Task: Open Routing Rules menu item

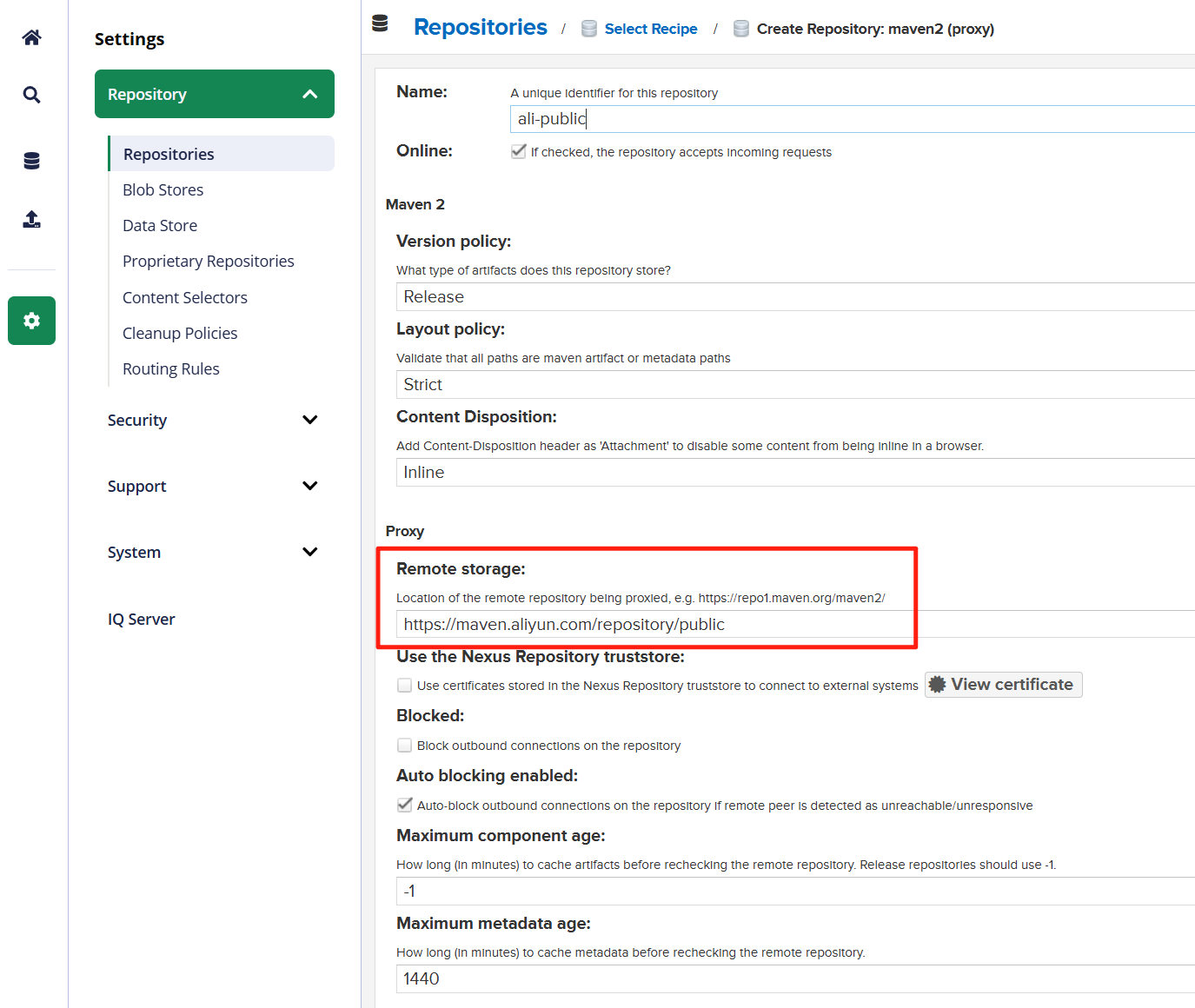Action: [x=171, y=368]
